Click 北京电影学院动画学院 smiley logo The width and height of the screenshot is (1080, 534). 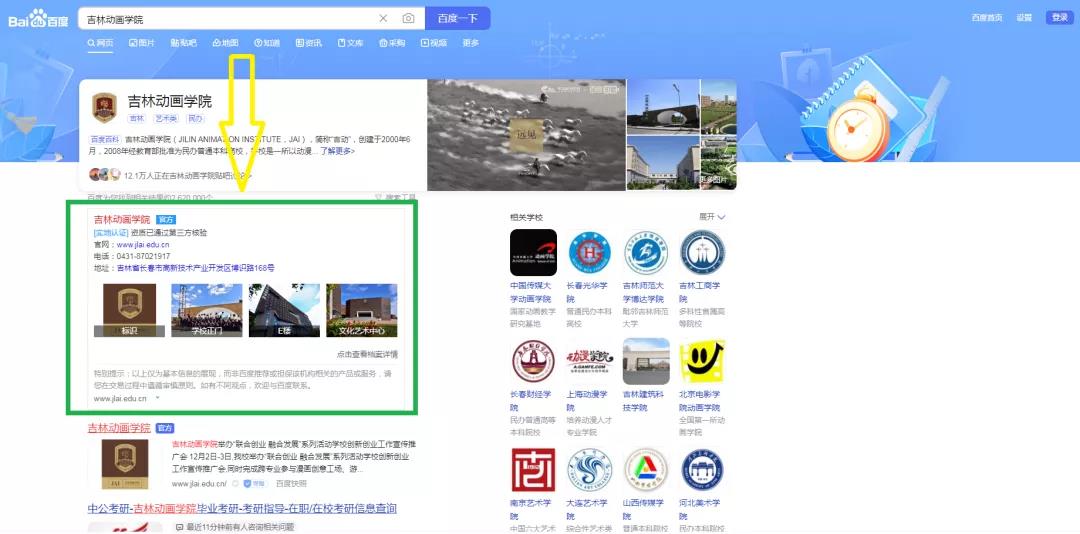(x=703, y=361)
